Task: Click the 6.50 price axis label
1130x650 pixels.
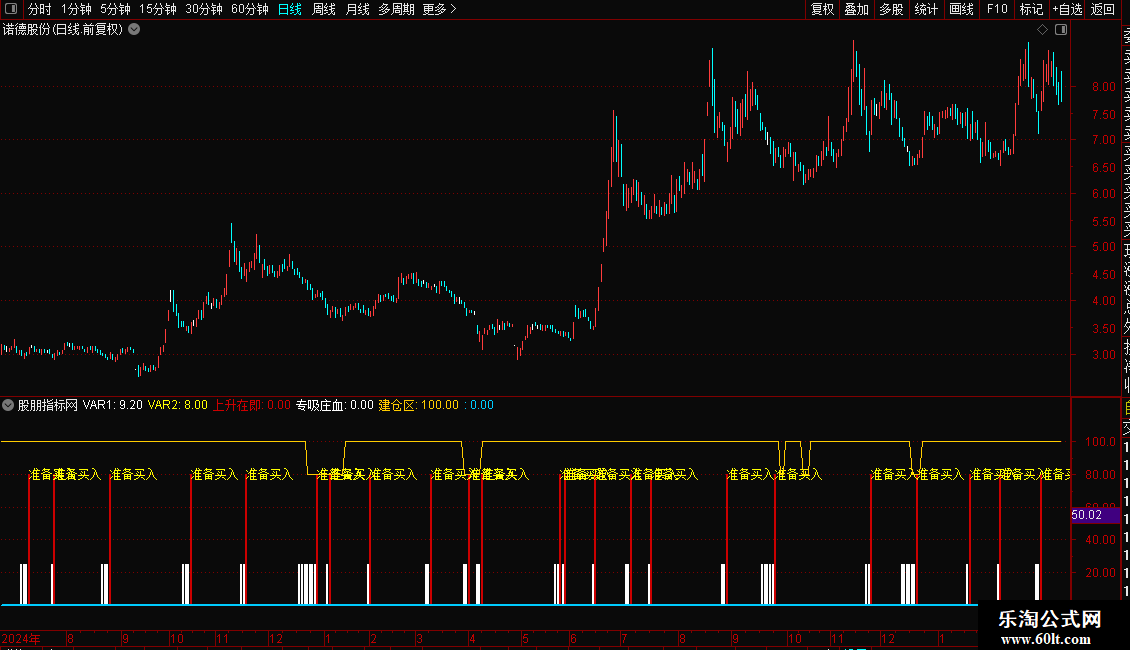Action: (1103, 167)
